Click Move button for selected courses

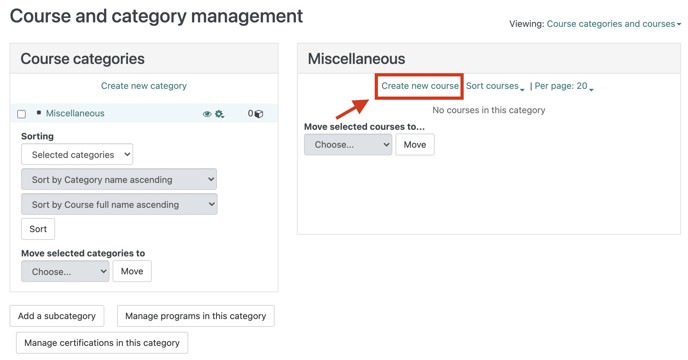415,145
